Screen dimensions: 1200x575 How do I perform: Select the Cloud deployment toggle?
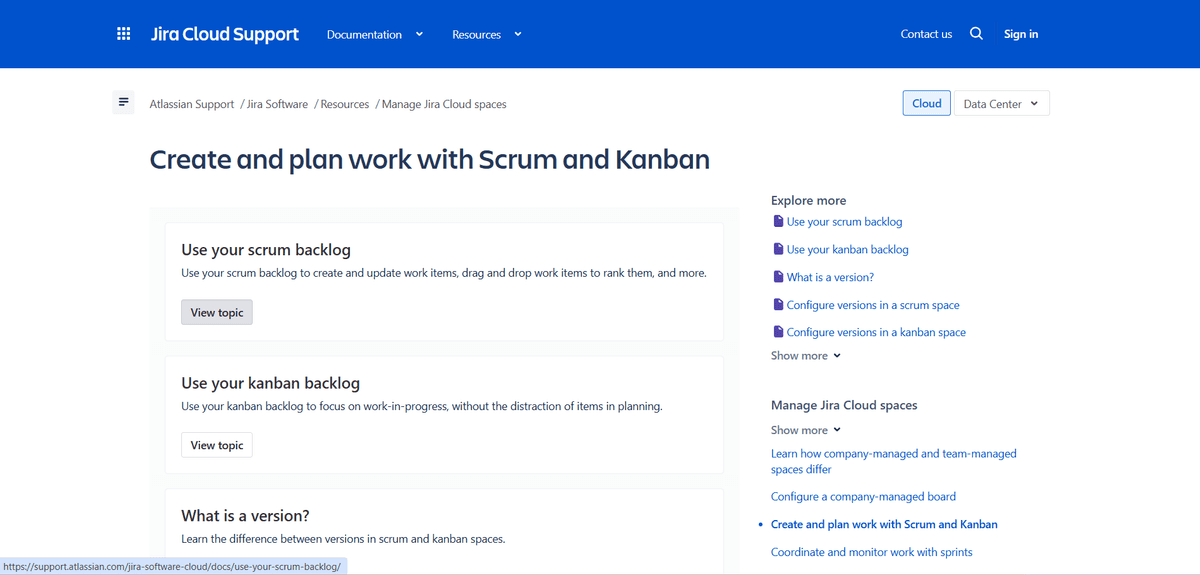click(x=927, y=103)
